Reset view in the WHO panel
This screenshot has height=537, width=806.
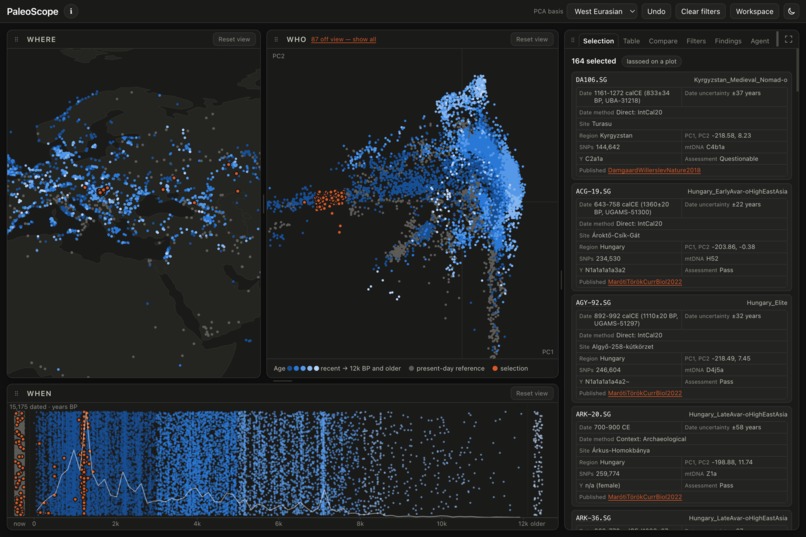532,39
